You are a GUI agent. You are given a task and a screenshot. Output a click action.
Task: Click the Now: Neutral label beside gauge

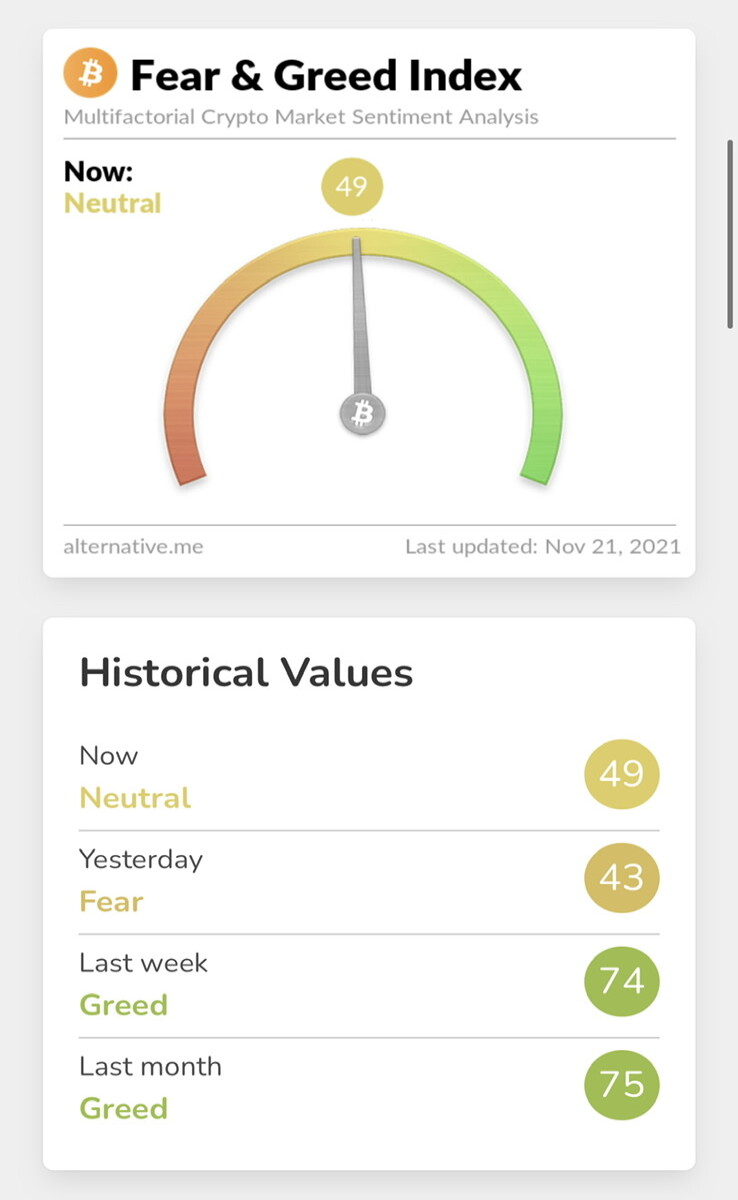click(112, 187)
